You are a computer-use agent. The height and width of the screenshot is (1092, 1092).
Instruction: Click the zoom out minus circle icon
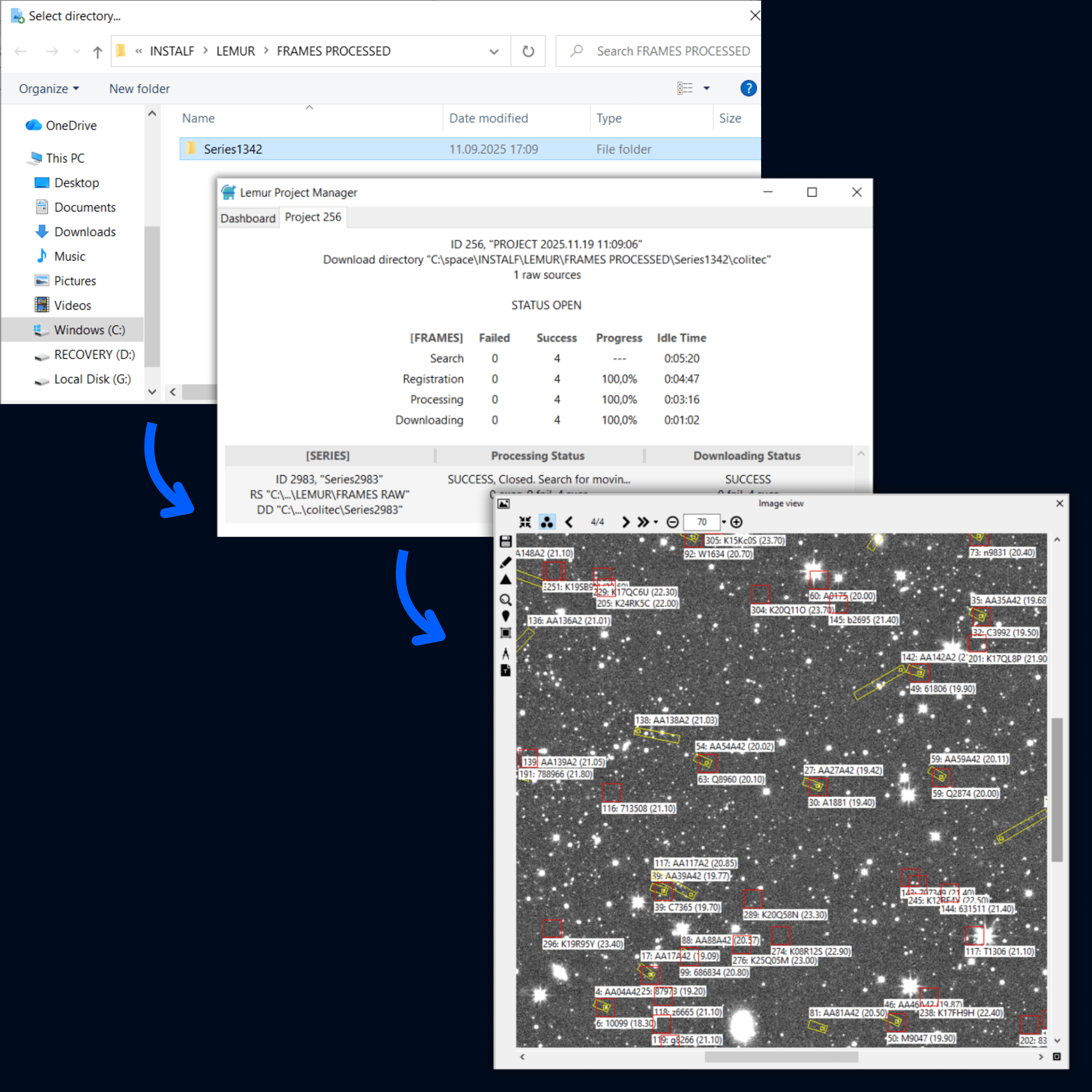coord(672,522)
